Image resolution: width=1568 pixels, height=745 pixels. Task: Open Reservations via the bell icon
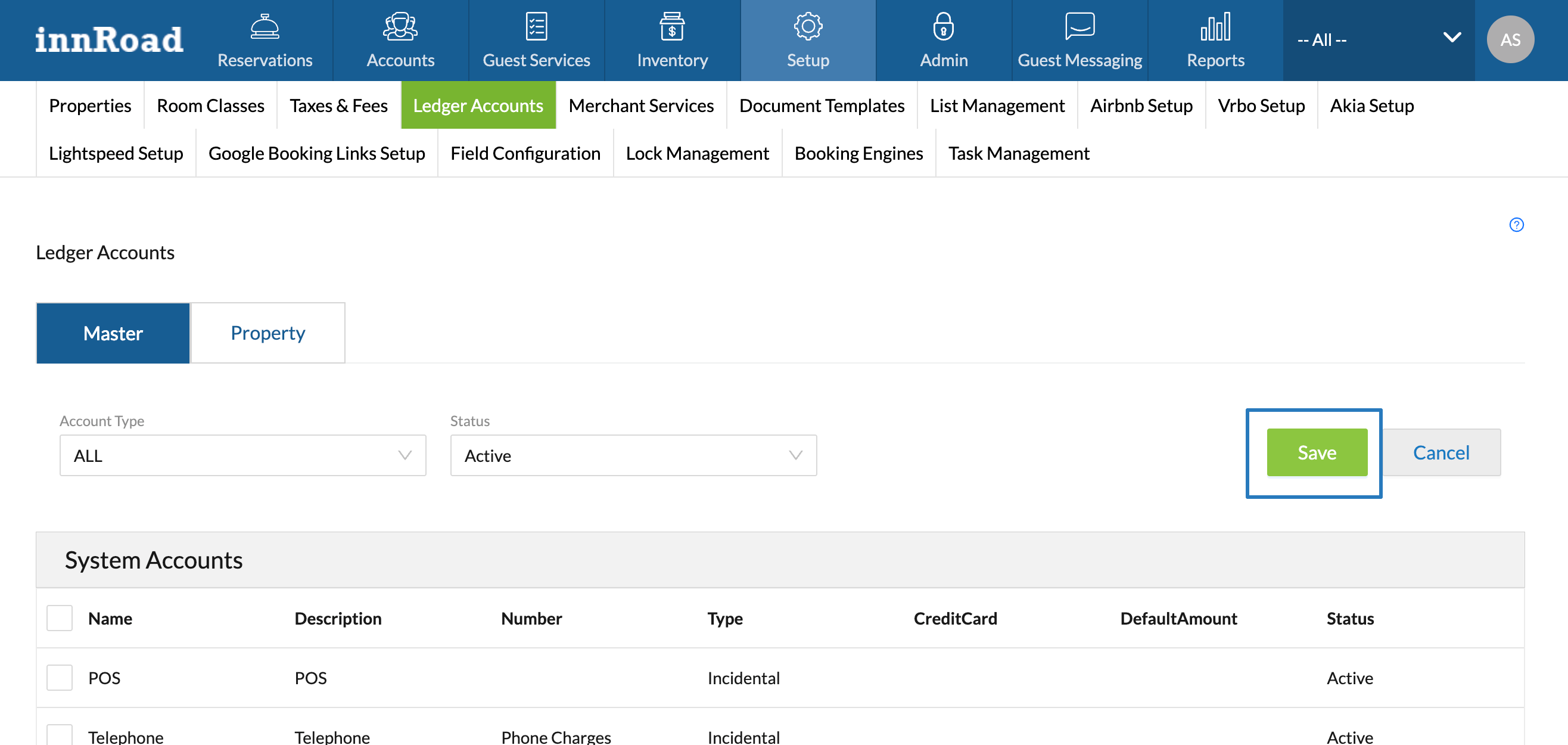265,27
